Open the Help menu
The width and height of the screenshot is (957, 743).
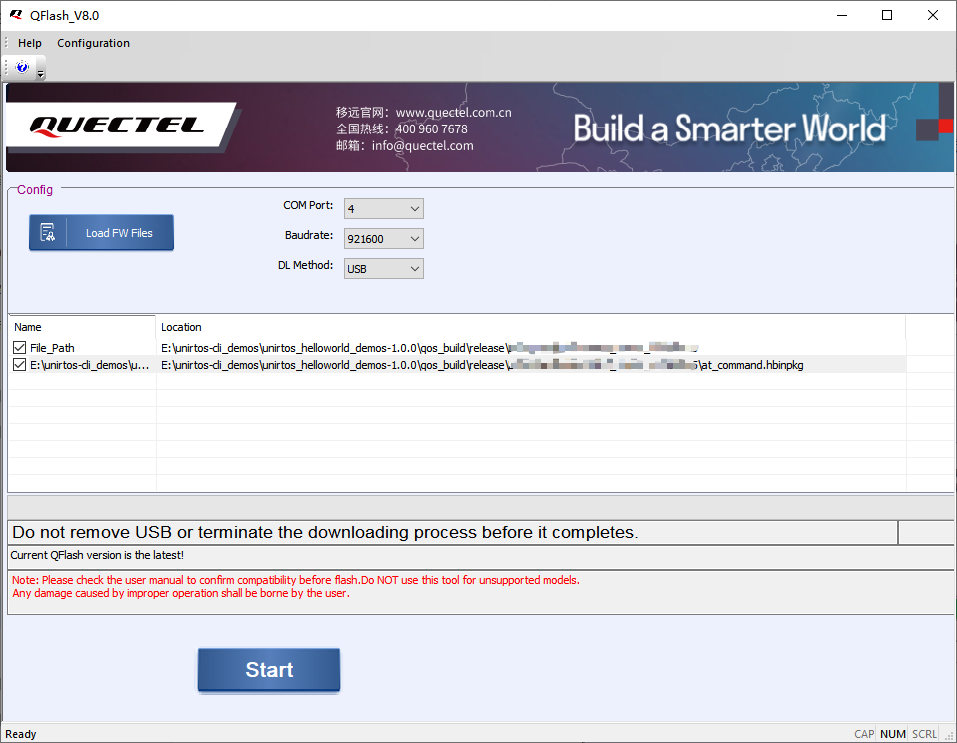pyautogui.click(x=29, y=43)
